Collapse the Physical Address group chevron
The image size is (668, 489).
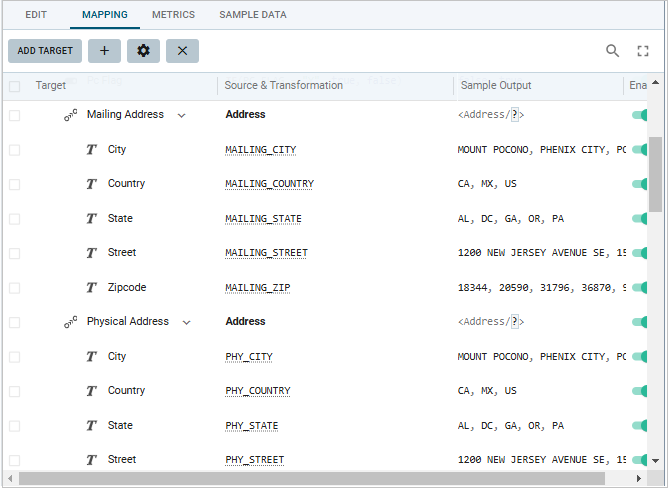pos(186,322)
